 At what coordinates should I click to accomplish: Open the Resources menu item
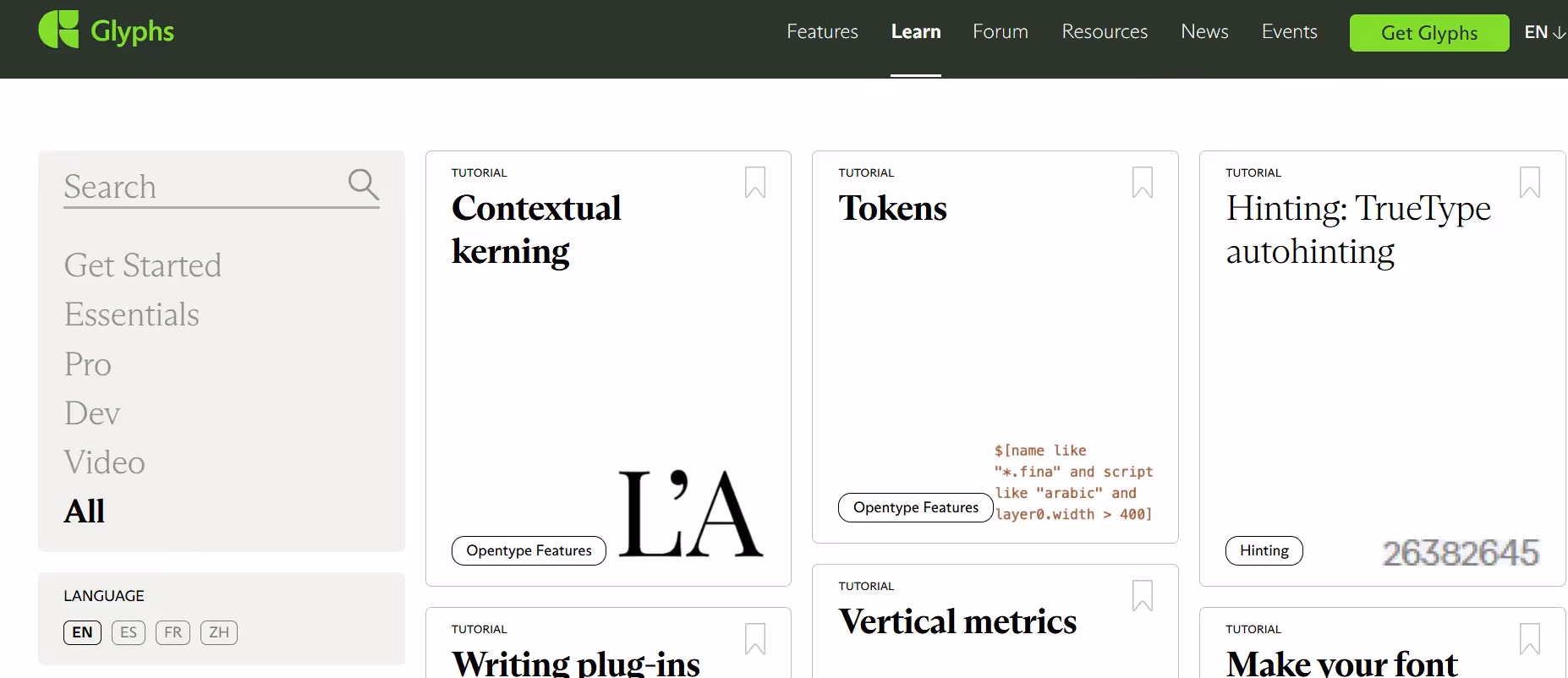[1105, 32]
